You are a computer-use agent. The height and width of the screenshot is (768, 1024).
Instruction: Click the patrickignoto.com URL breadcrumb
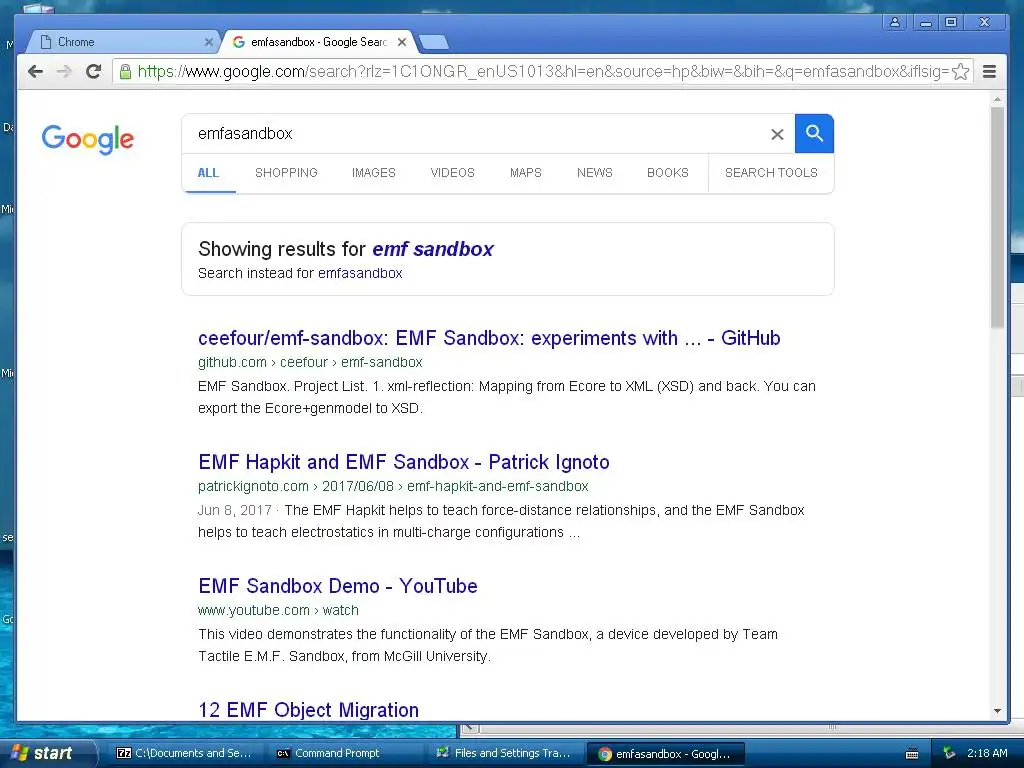(x=393, y=487)
